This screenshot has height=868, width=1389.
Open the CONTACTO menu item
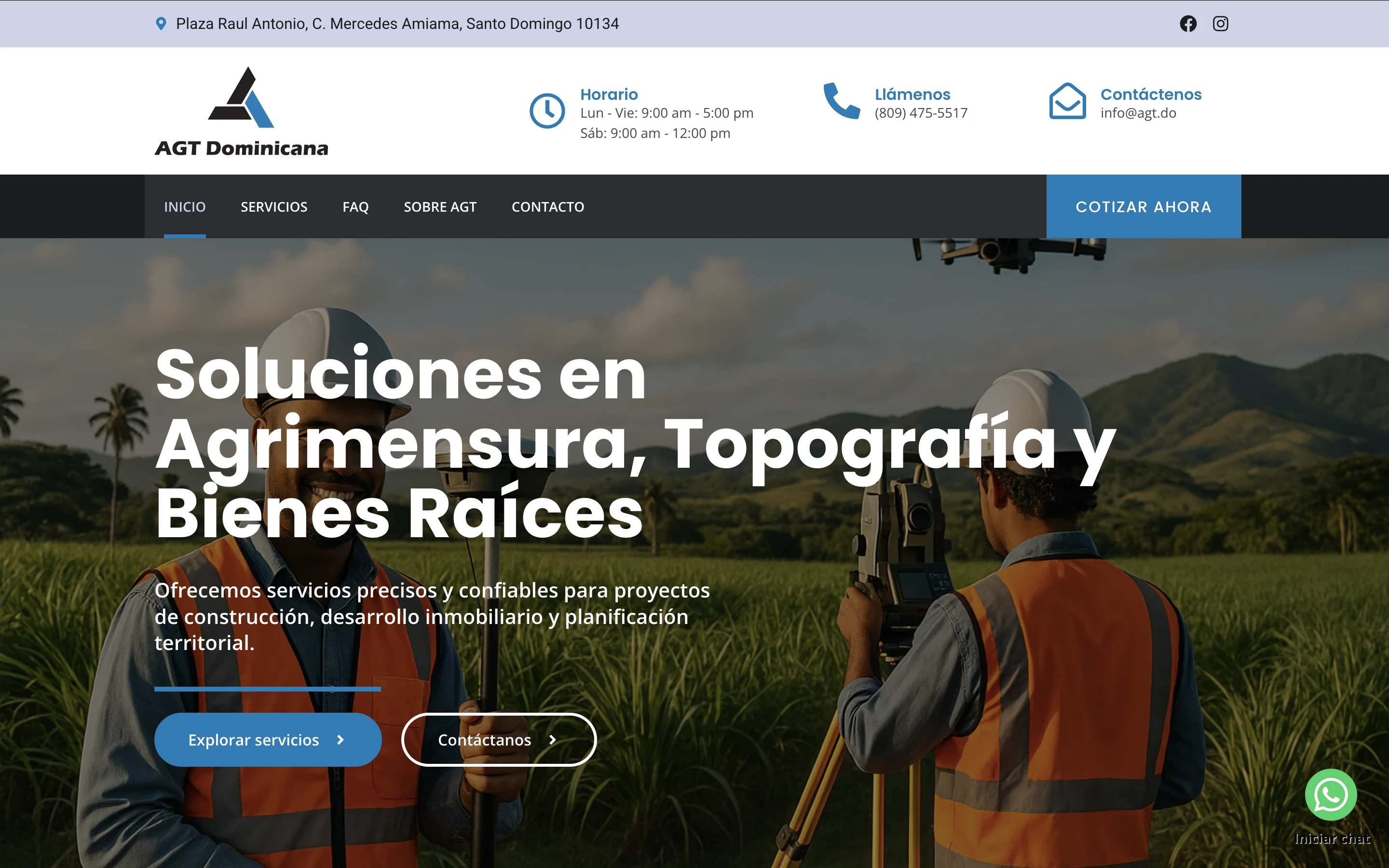point(547,207)
